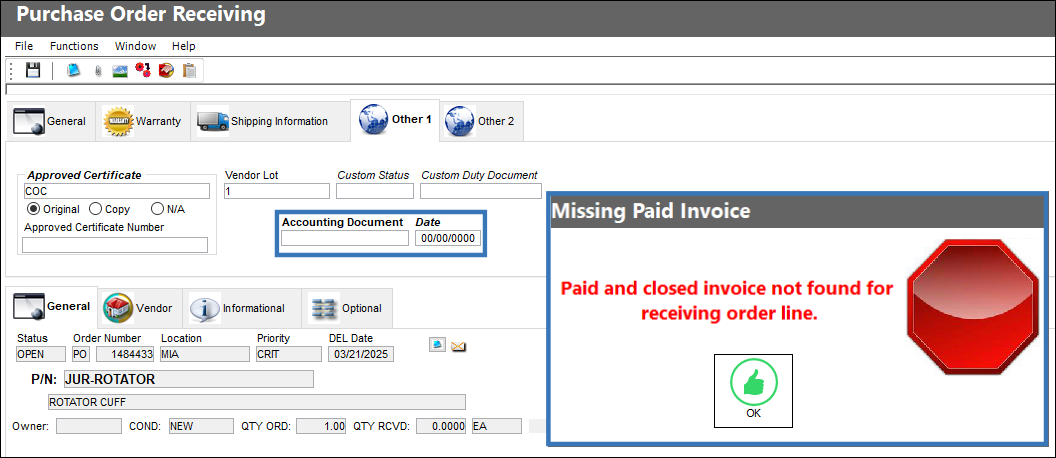
Task: Click the COND field showing NEW
Action: 201,426
